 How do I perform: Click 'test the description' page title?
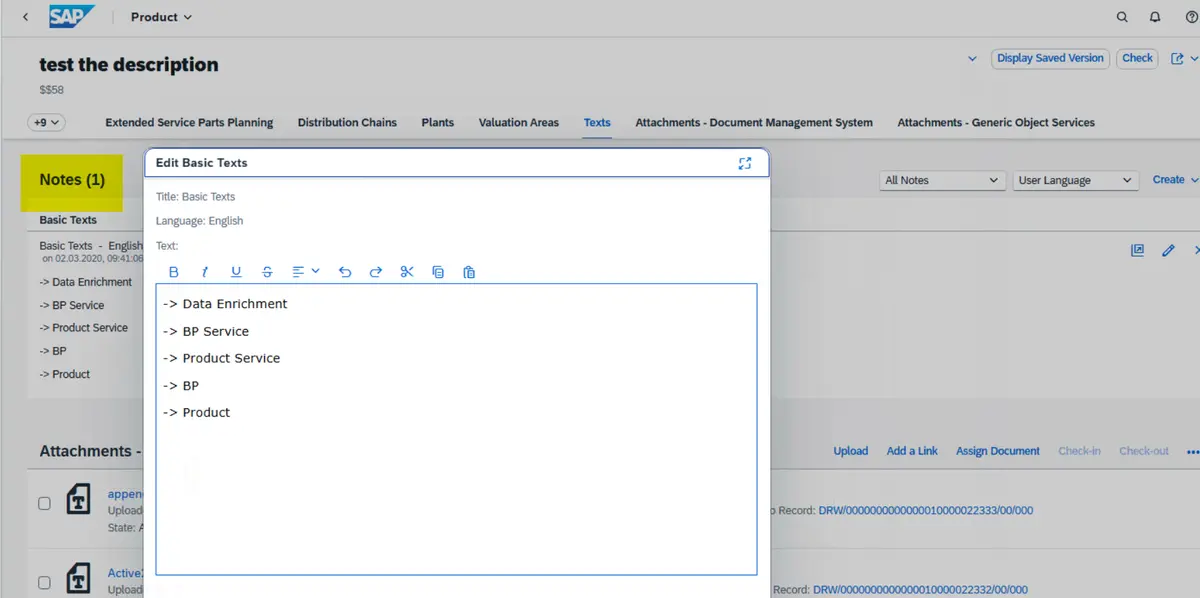tap(129, 65)
